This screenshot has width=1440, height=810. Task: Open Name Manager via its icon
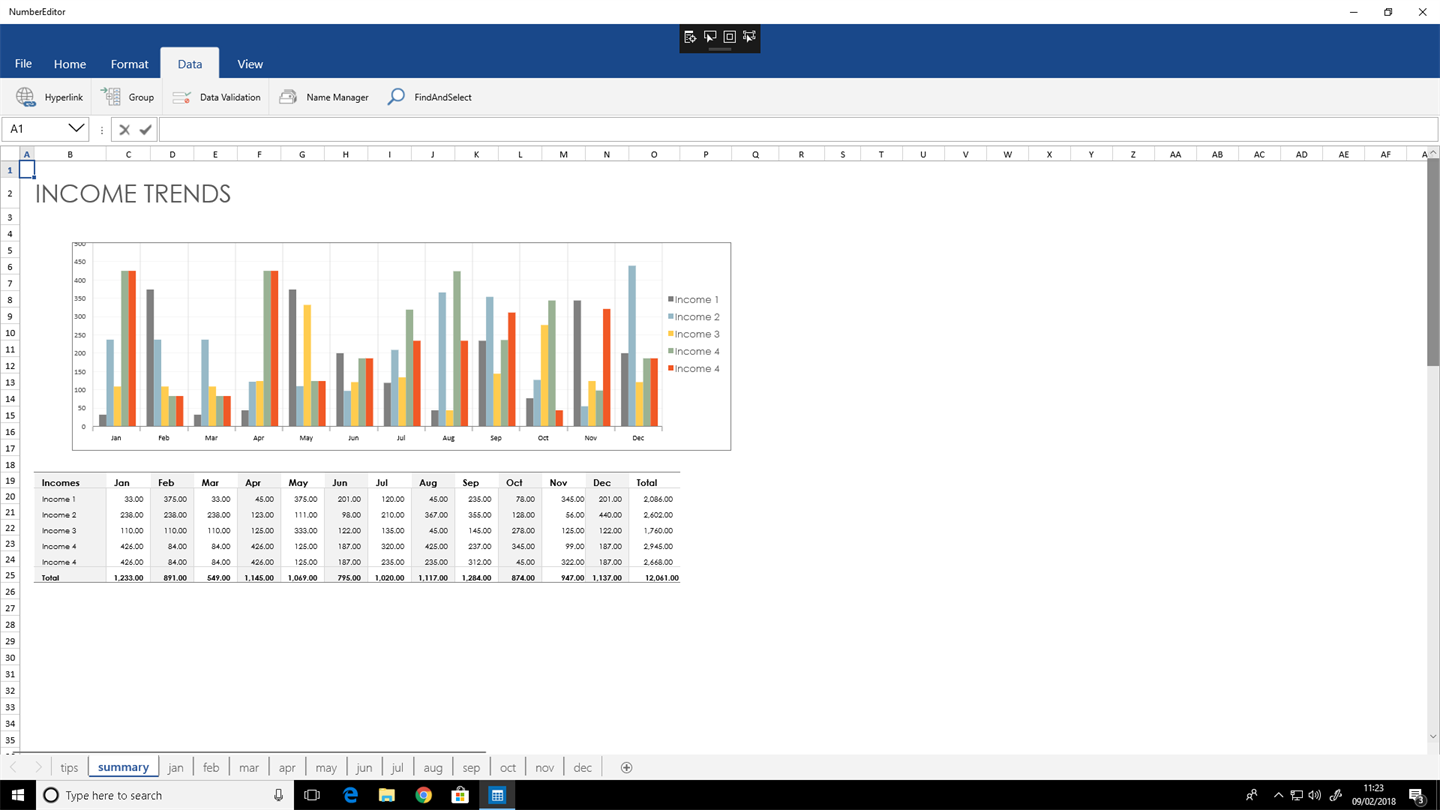tap(288, 97)
